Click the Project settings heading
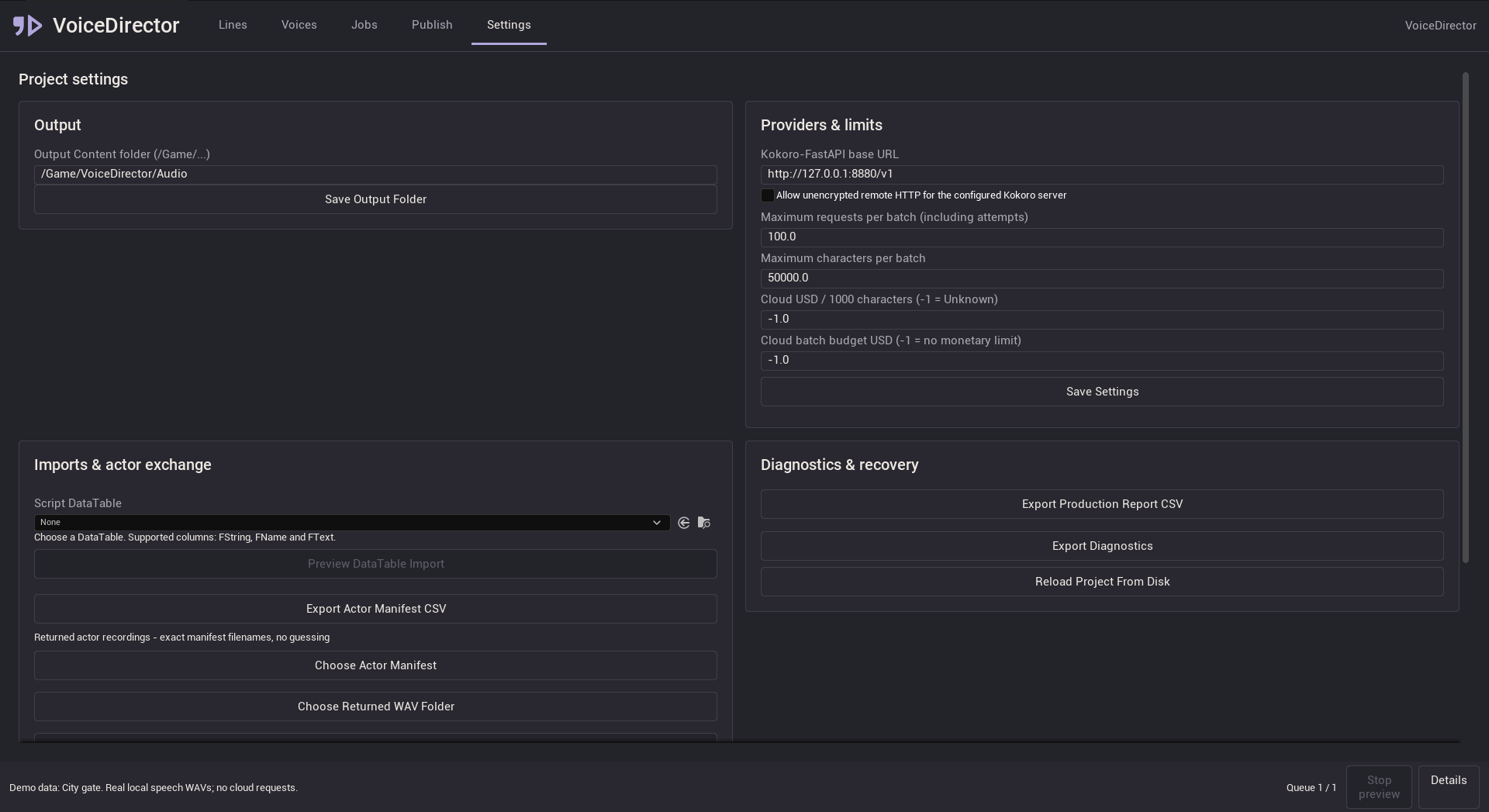1489x812 pixels. coord(74,79)
